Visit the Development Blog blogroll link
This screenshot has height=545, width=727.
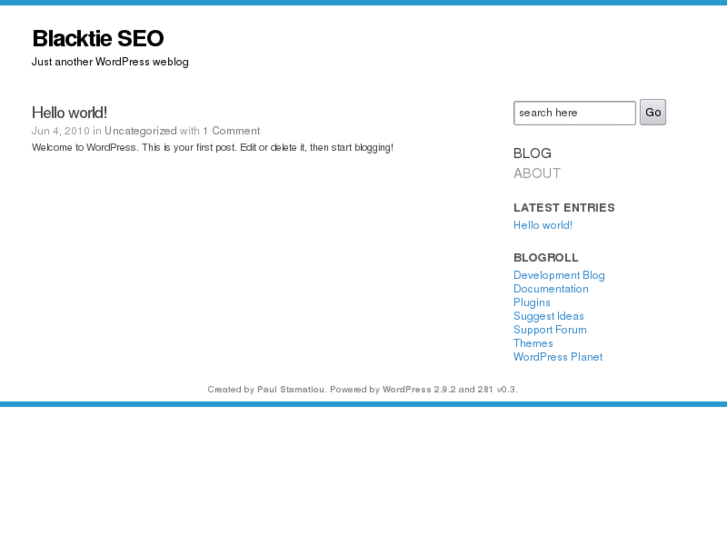559,276
